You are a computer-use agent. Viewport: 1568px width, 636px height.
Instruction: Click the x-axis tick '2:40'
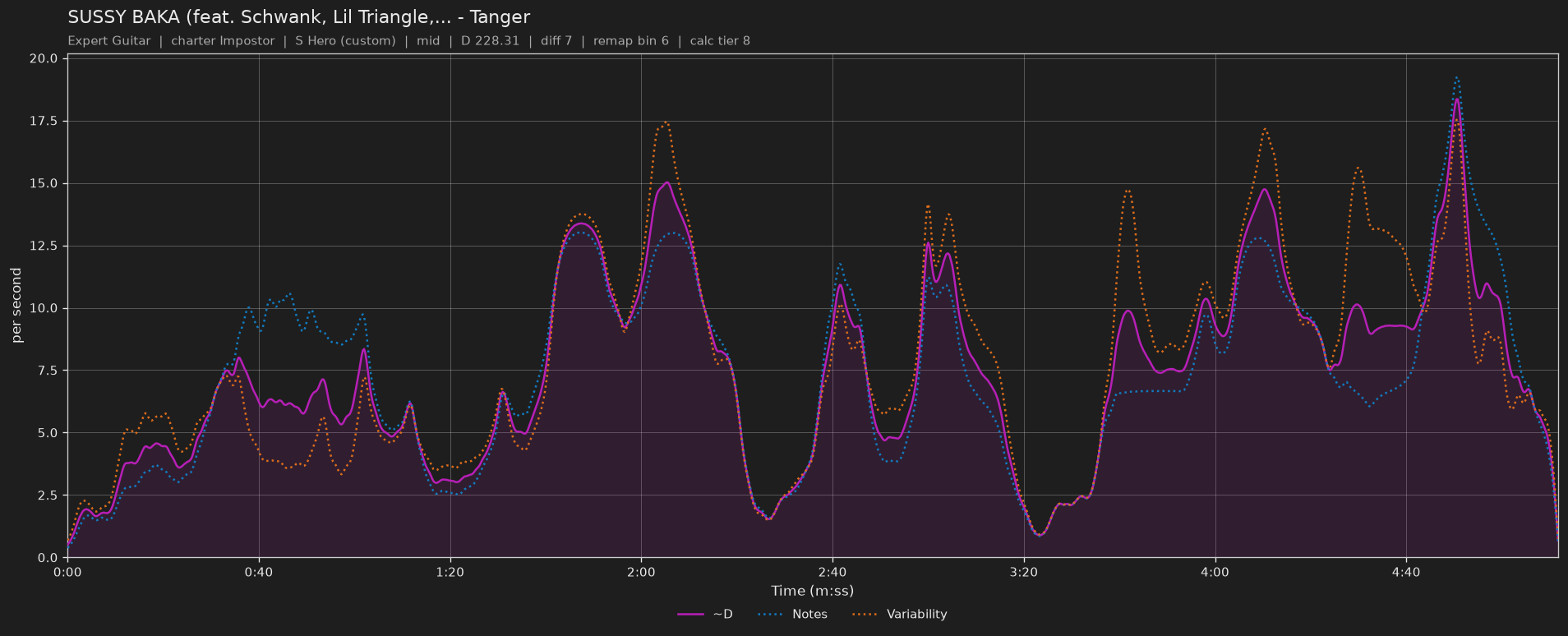832,572
